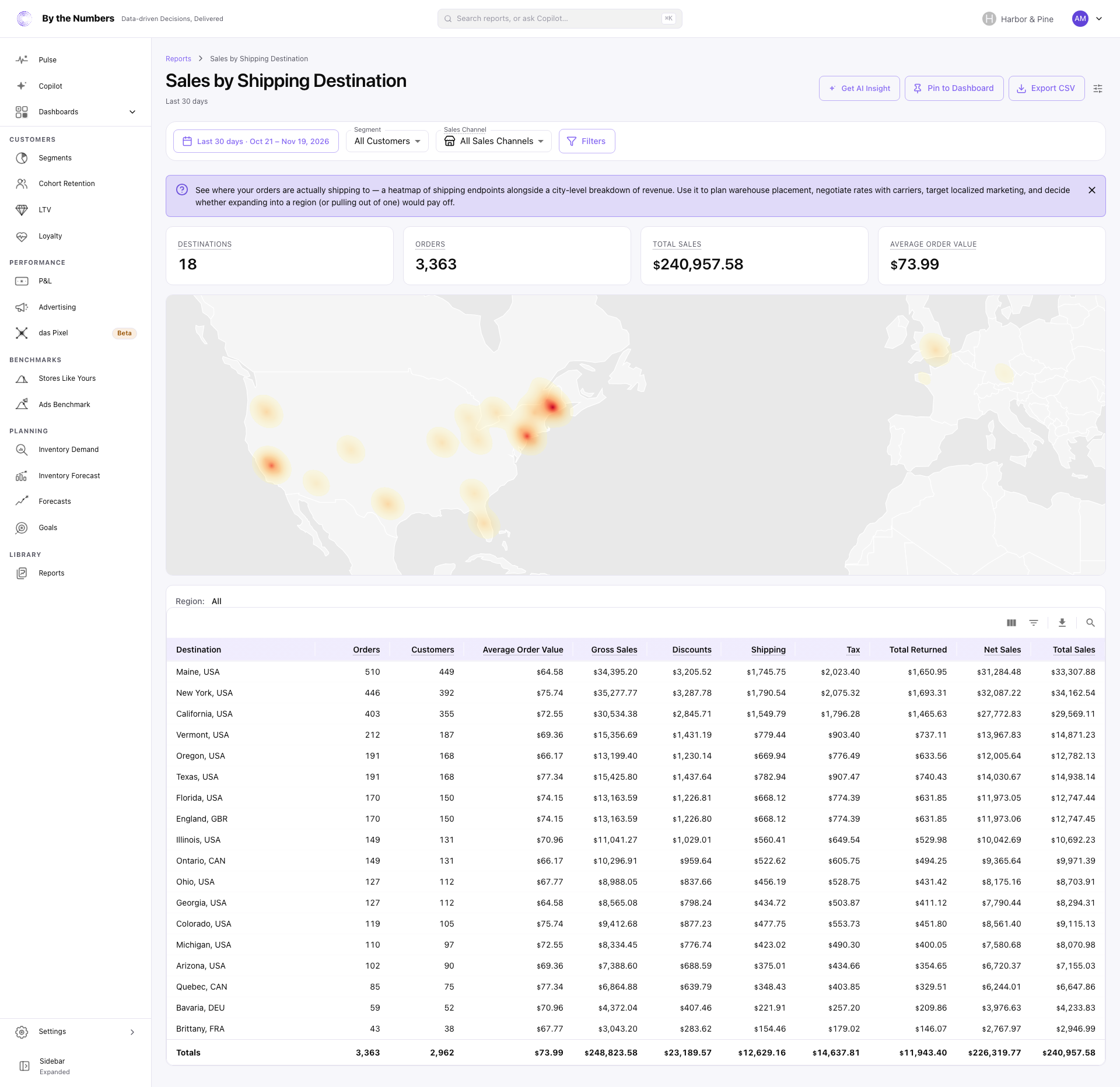Viewport: 1120px width, 1087px height.
Task: Click the Reports library icon
Action: 22,573
